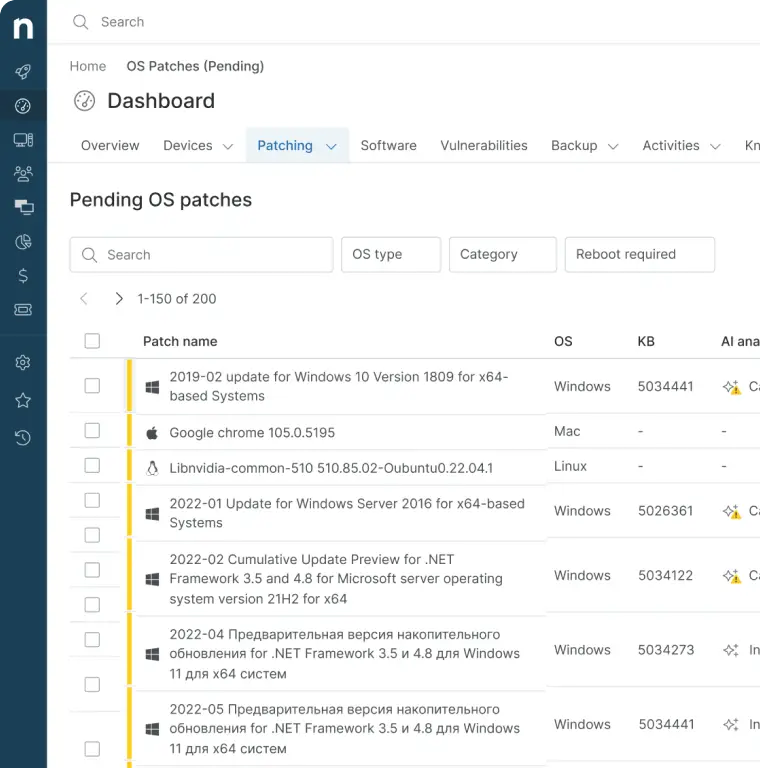The height and width of the screenshot is (768, 760).
Task: Open the Reboot required filter dropdown
Action: (x=640, y=255)
